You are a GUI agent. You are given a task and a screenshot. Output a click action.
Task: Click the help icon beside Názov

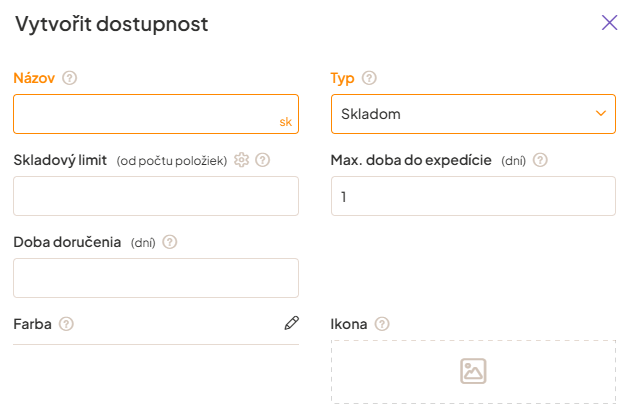point(70,78)
